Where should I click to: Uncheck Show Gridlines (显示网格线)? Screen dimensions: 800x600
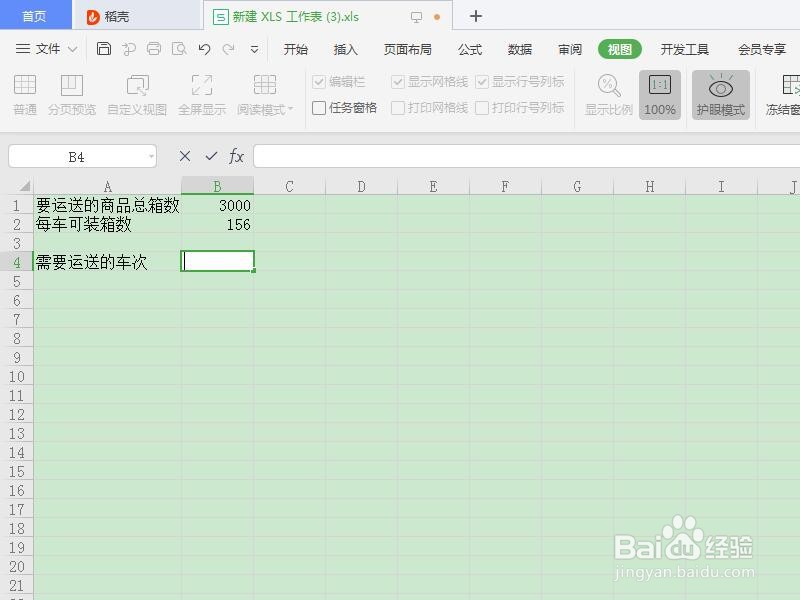pyautogui.click(x=399, y=82)
